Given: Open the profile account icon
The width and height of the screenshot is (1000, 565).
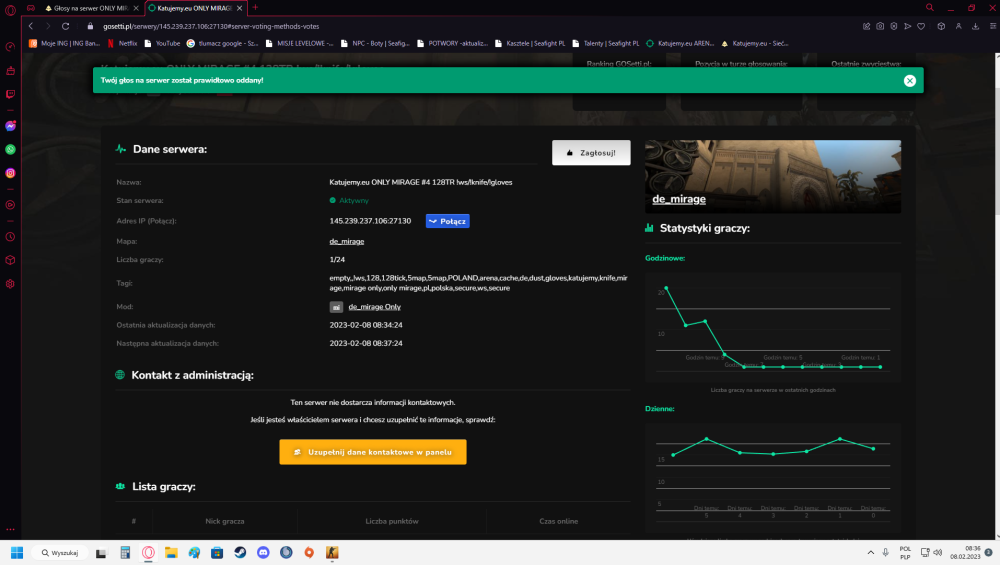Looking at the screenshot, I should tap(959, 26).
